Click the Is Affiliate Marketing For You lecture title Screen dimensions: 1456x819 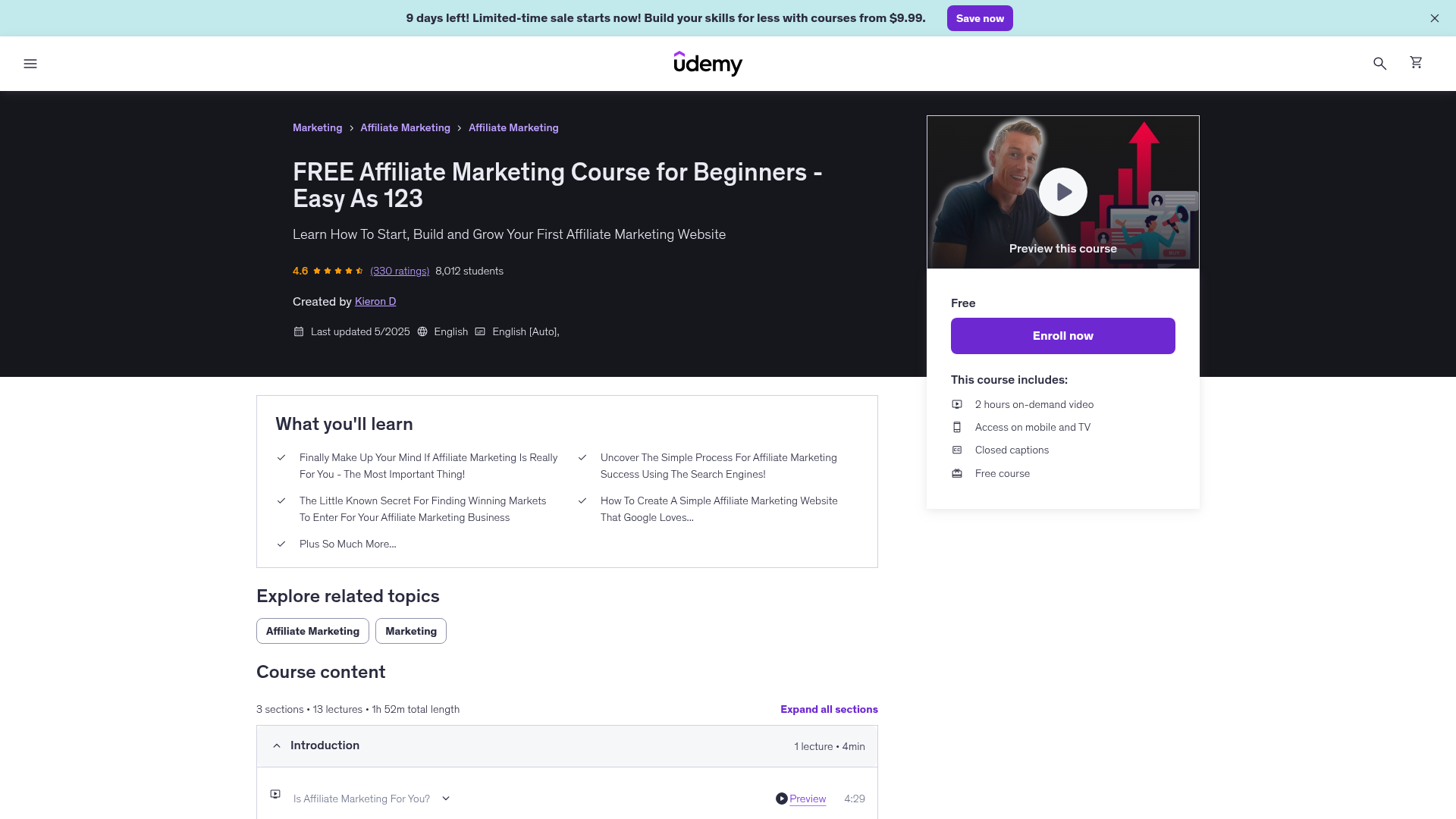click(361, 799)
